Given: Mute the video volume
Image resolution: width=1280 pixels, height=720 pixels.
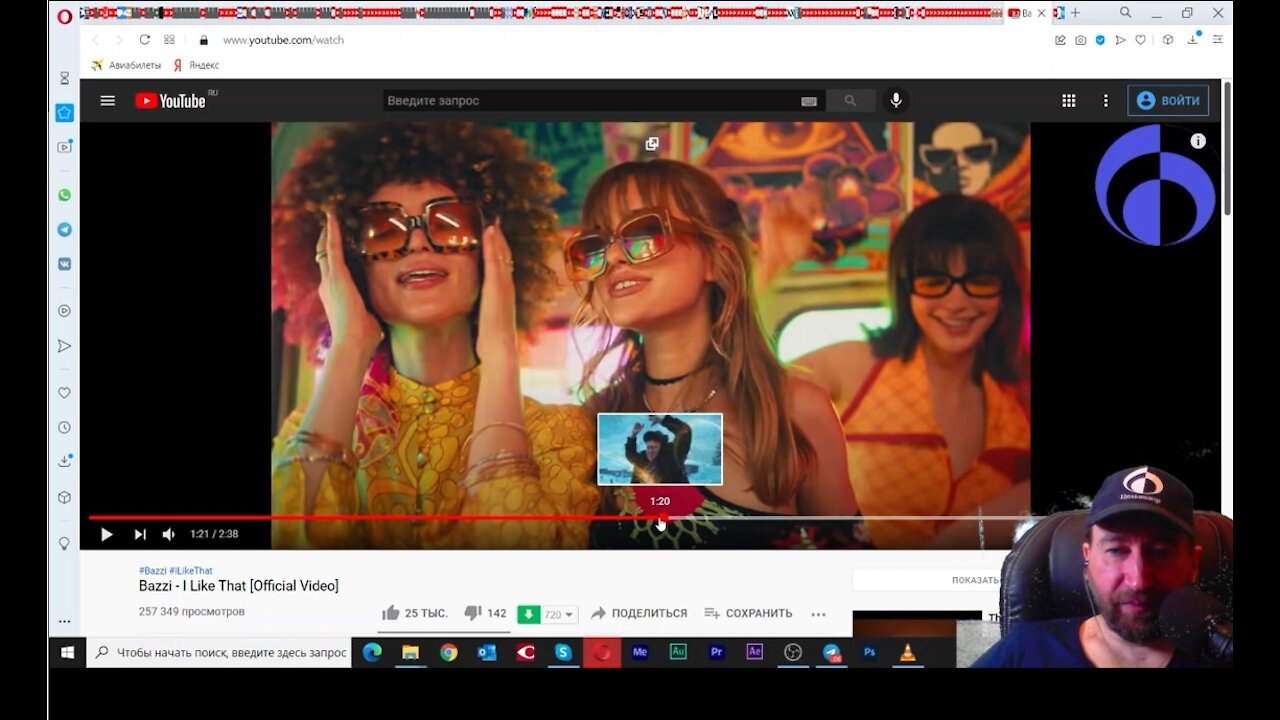Looking at the screenshot, I should pyautogui.click(x=169, y=534).
